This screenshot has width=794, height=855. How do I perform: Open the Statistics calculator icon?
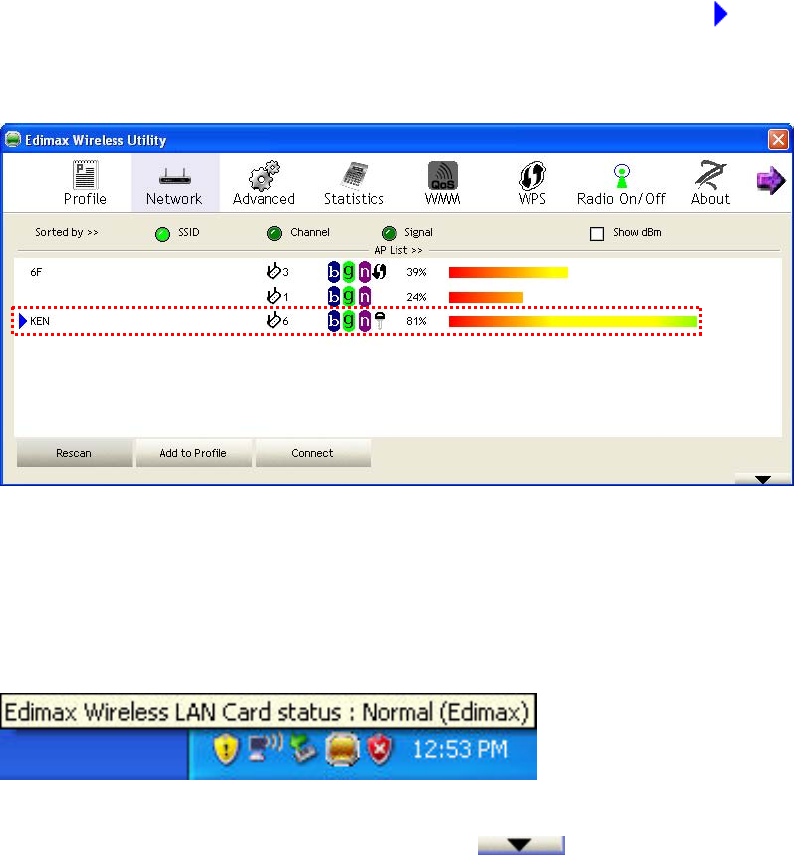354,176
